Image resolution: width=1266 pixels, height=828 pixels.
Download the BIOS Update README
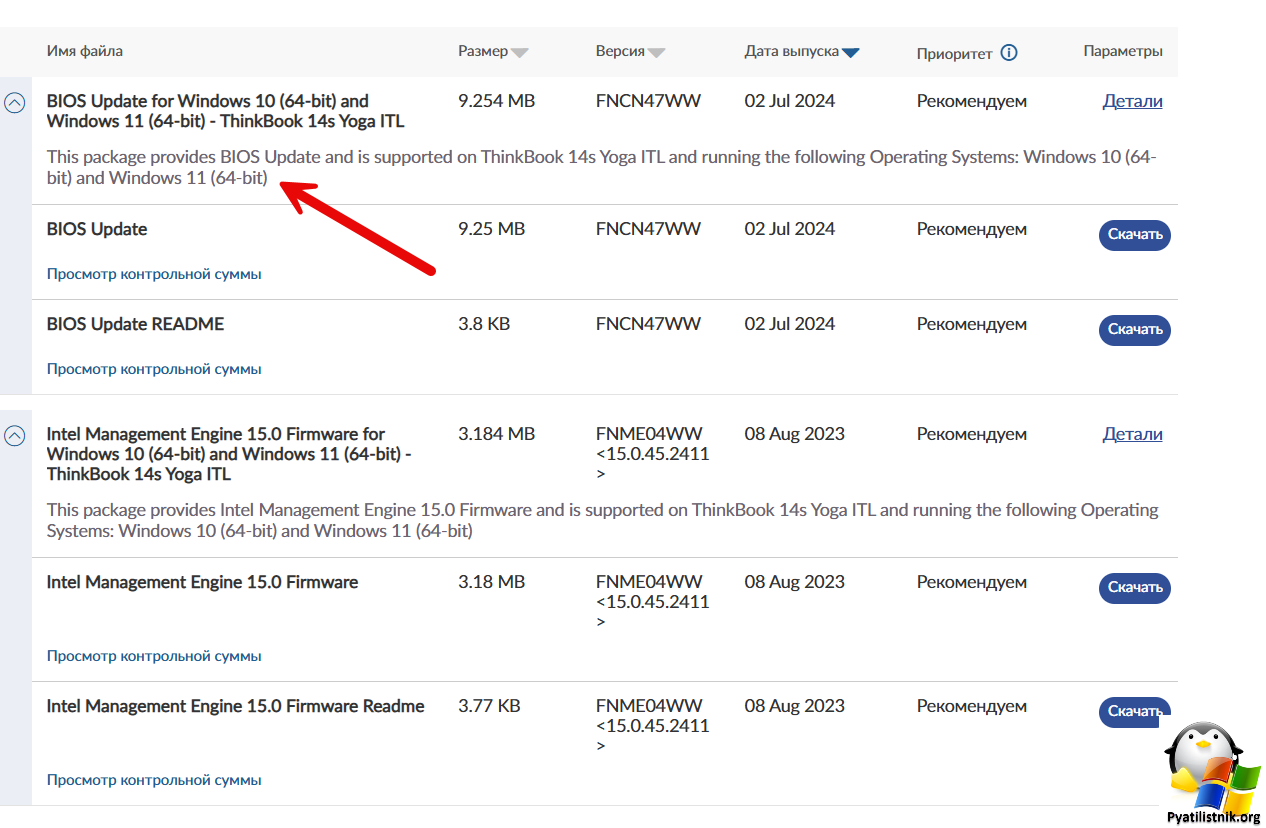[x=1134, y=330]
